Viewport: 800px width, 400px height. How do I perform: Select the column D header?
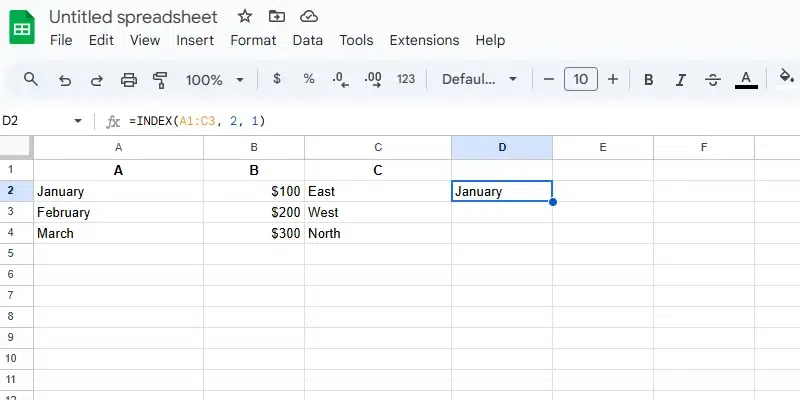502,147
